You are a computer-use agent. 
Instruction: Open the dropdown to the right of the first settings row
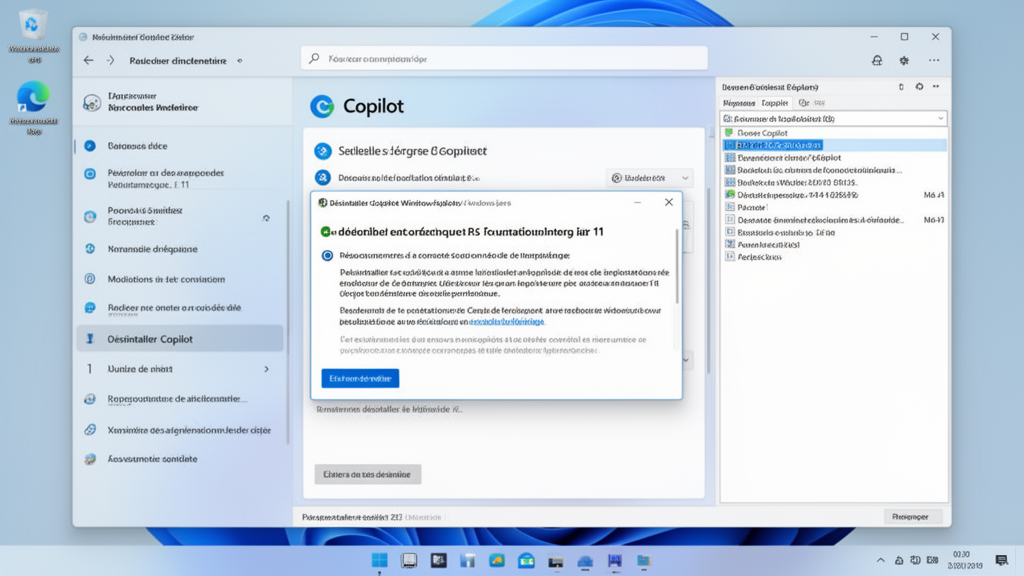(x=649, y=178)
